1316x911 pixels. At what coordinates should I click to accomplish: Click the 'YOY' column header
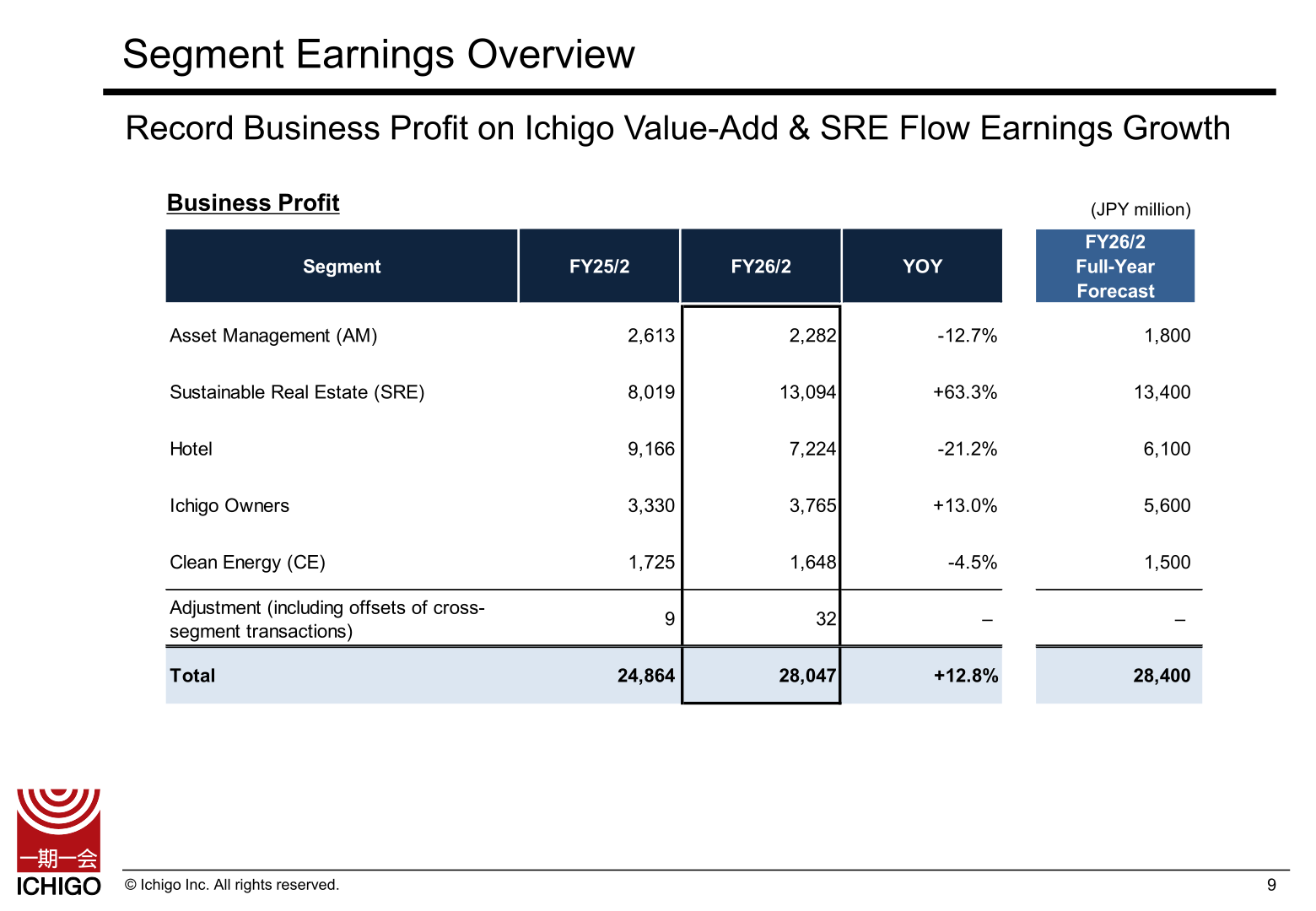pos(922,266)
